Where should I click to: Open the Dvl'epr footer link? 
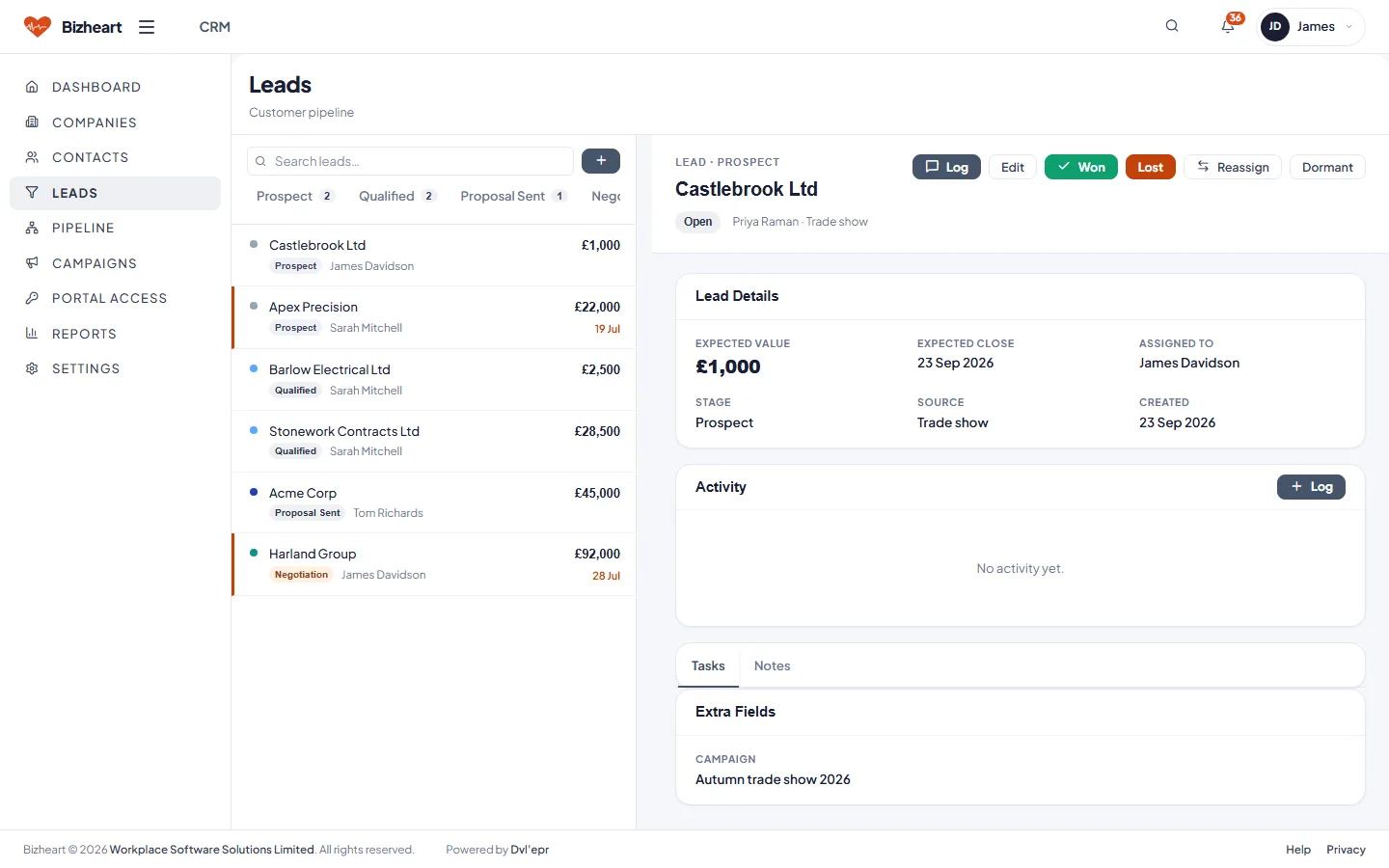click(x=530, y=850)
